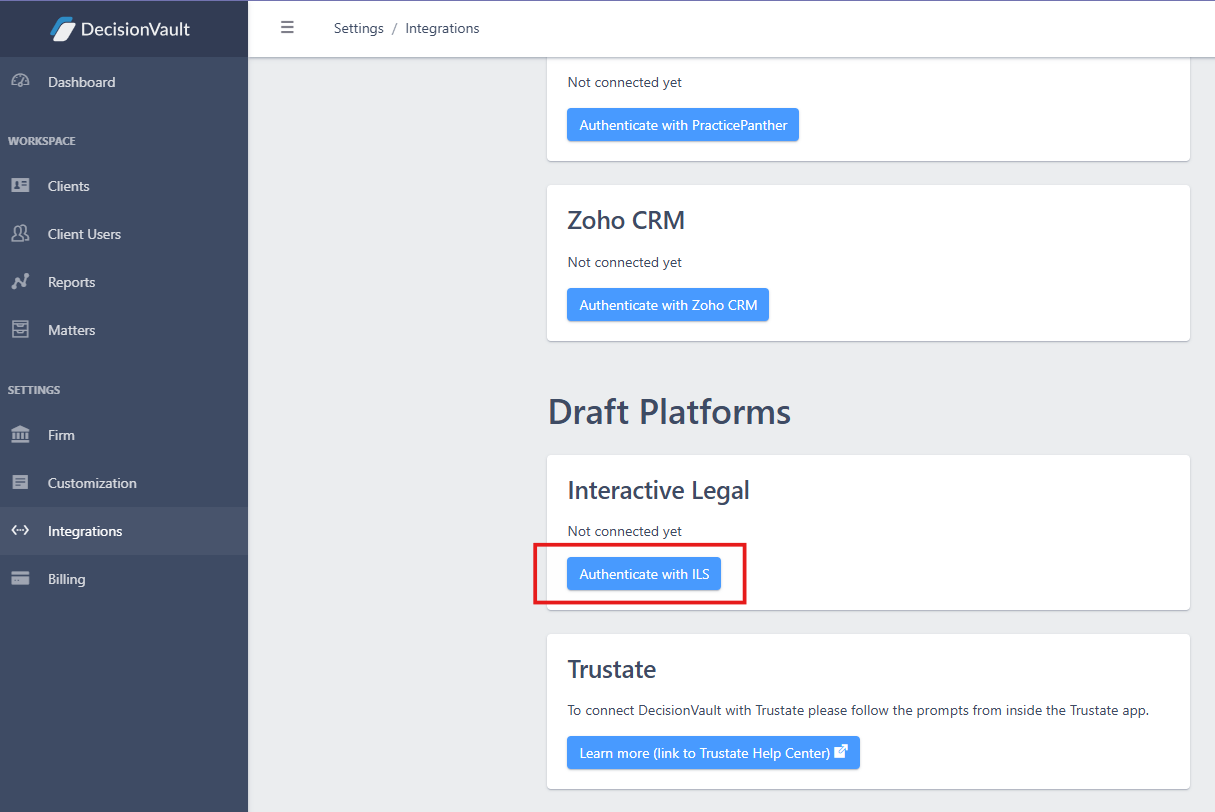Click the Trustate heading
Viewport: 1215px width, 812px height.
pos(612,669)
